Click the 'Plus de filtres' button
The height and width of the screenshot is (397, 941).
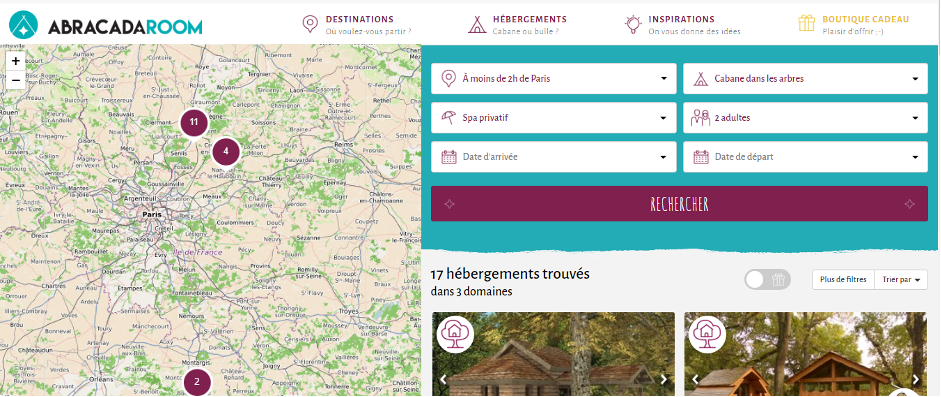tap(843, 279)
